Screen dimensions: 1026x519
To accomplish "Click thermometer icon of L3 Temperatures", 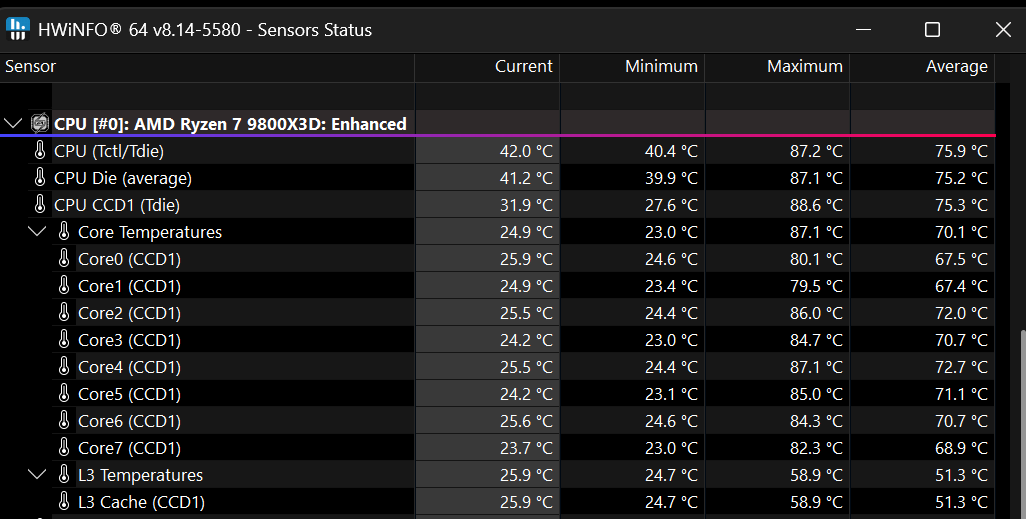I will (x=64, y=474).
